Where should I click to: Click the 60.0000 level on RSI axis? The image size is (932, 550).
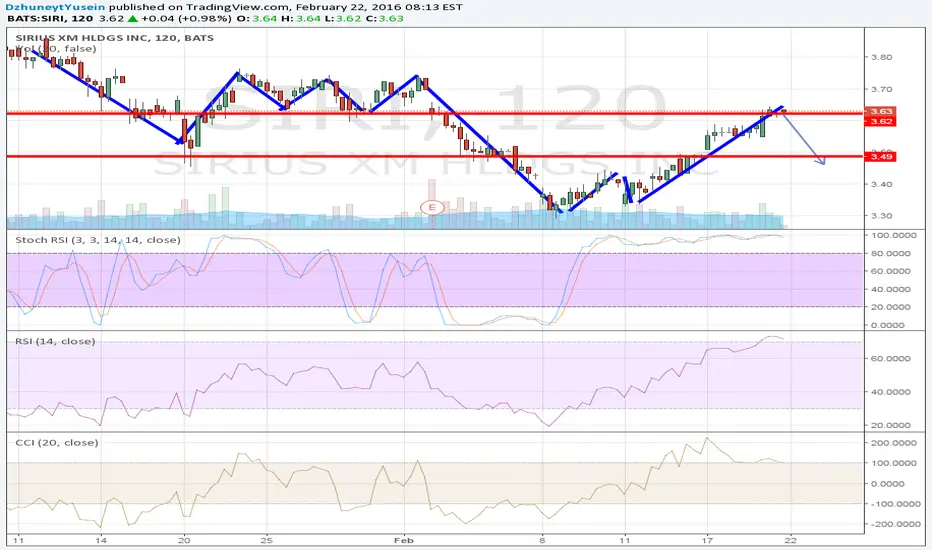click(890, 359)
